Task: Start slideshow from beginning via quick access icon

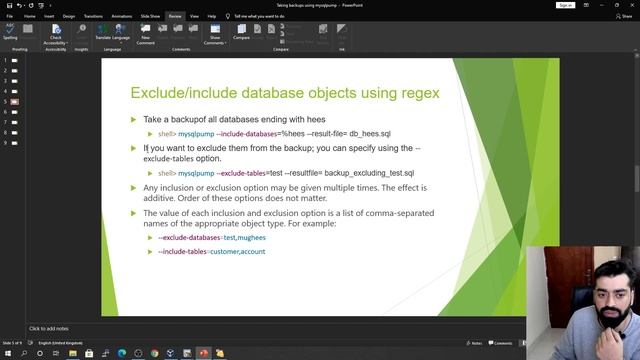Action: 41,5
